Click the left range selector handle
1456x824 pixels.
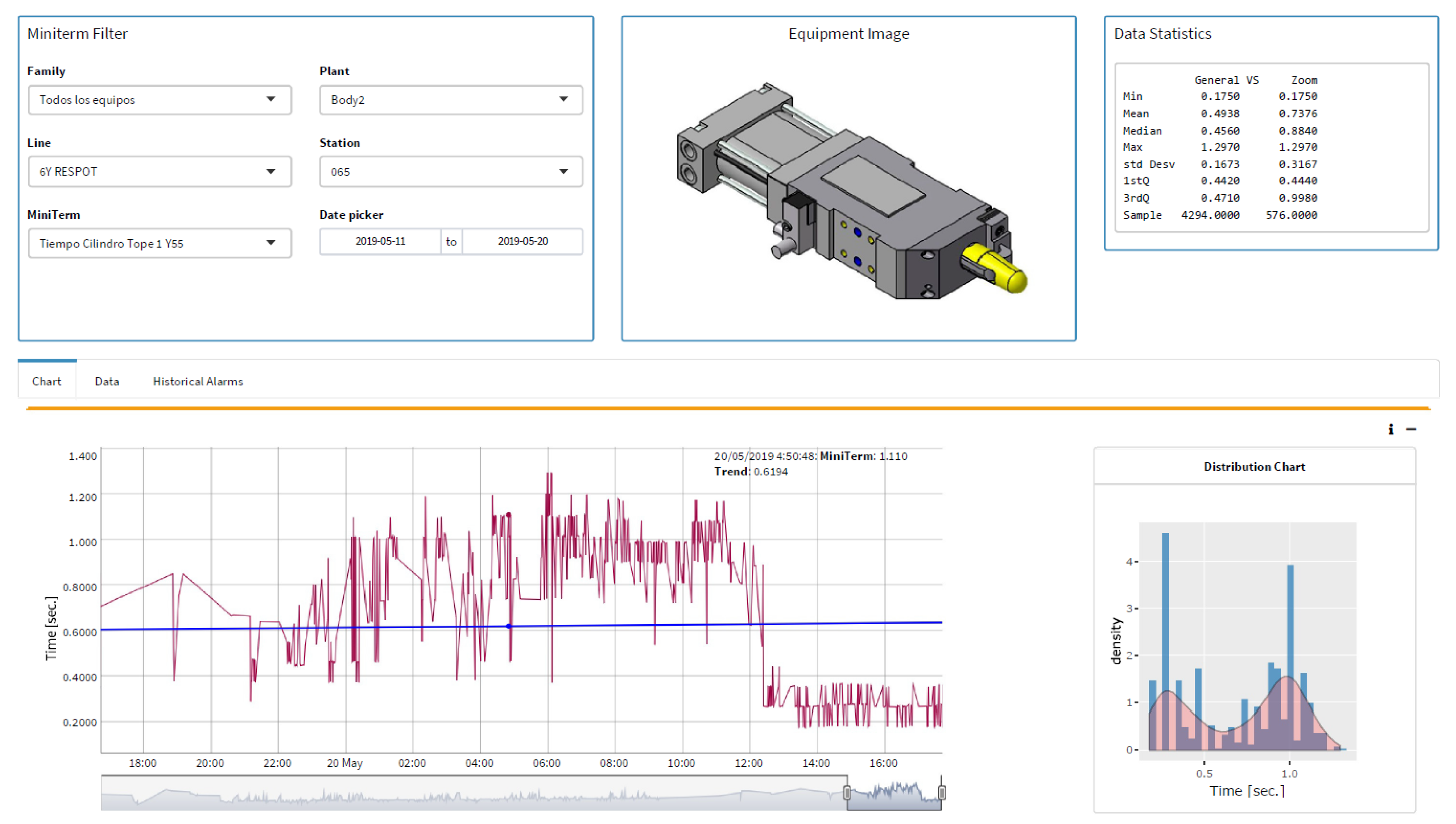tap(847, 792)
